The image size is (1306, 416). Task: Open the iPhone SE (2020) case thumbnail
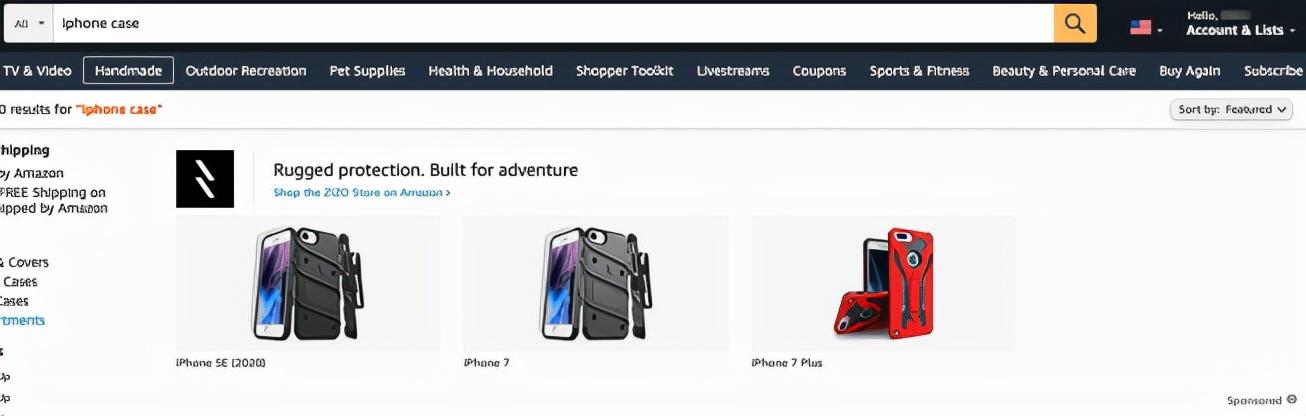tap(308, 283)
